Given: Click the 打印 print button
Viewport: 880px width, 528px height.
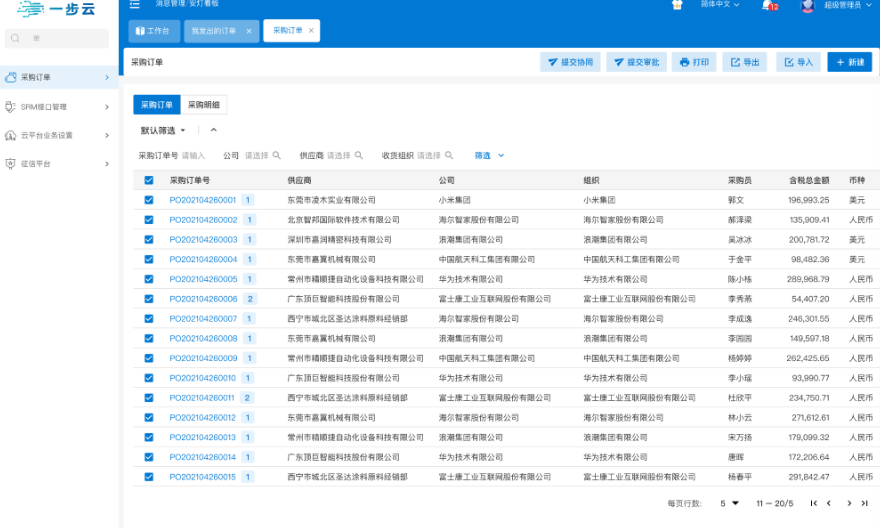Looking at the screenshot, I should [x=694, y=62].
